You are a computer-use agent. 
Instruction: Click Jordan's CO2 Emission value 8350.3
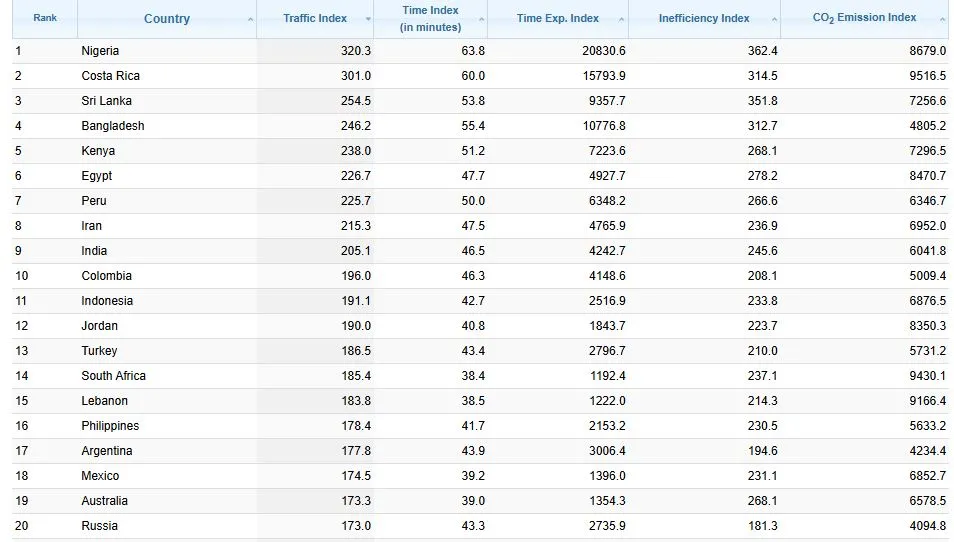928,325
